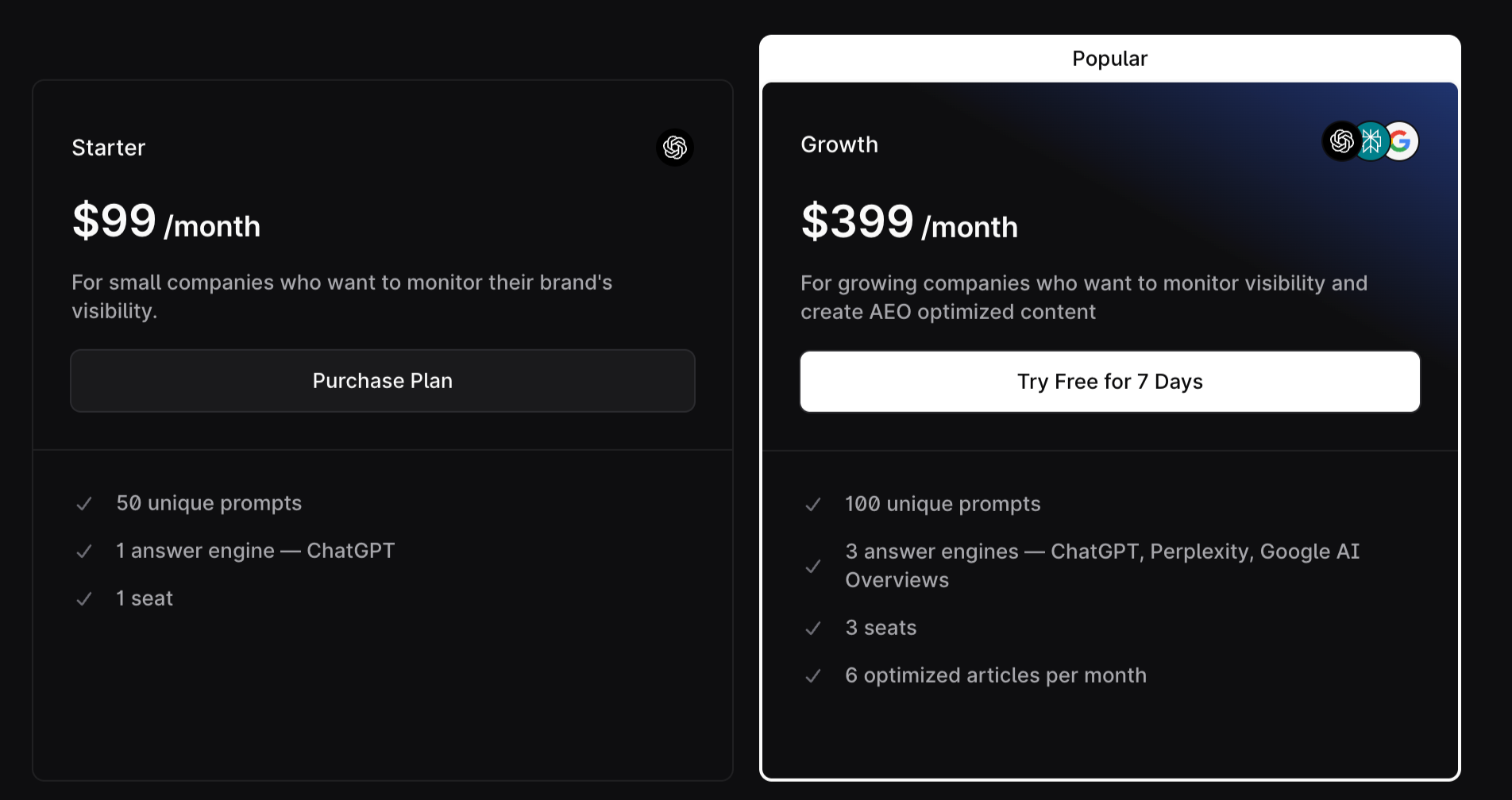Screen dimensions: 1512x800
Task: Purchase the Starter plan
Action: click(383, 381)
